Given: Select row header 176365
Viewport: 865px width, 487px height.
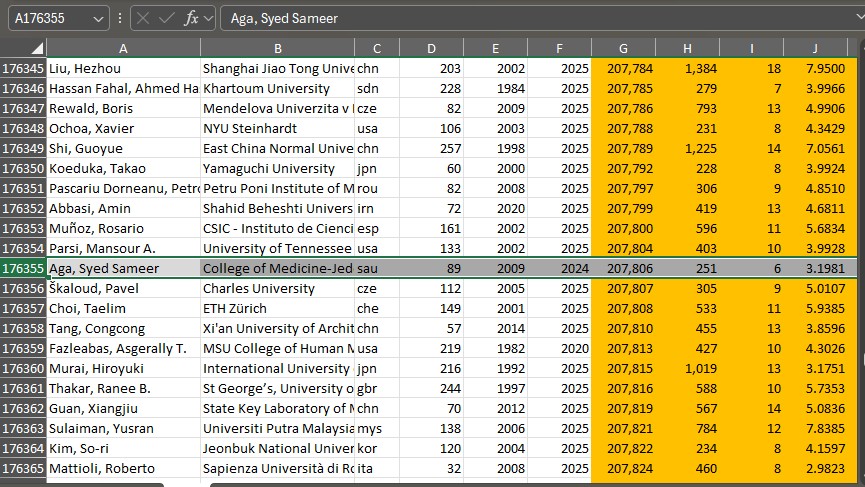Looking at the screenshot, I should 23,469.
